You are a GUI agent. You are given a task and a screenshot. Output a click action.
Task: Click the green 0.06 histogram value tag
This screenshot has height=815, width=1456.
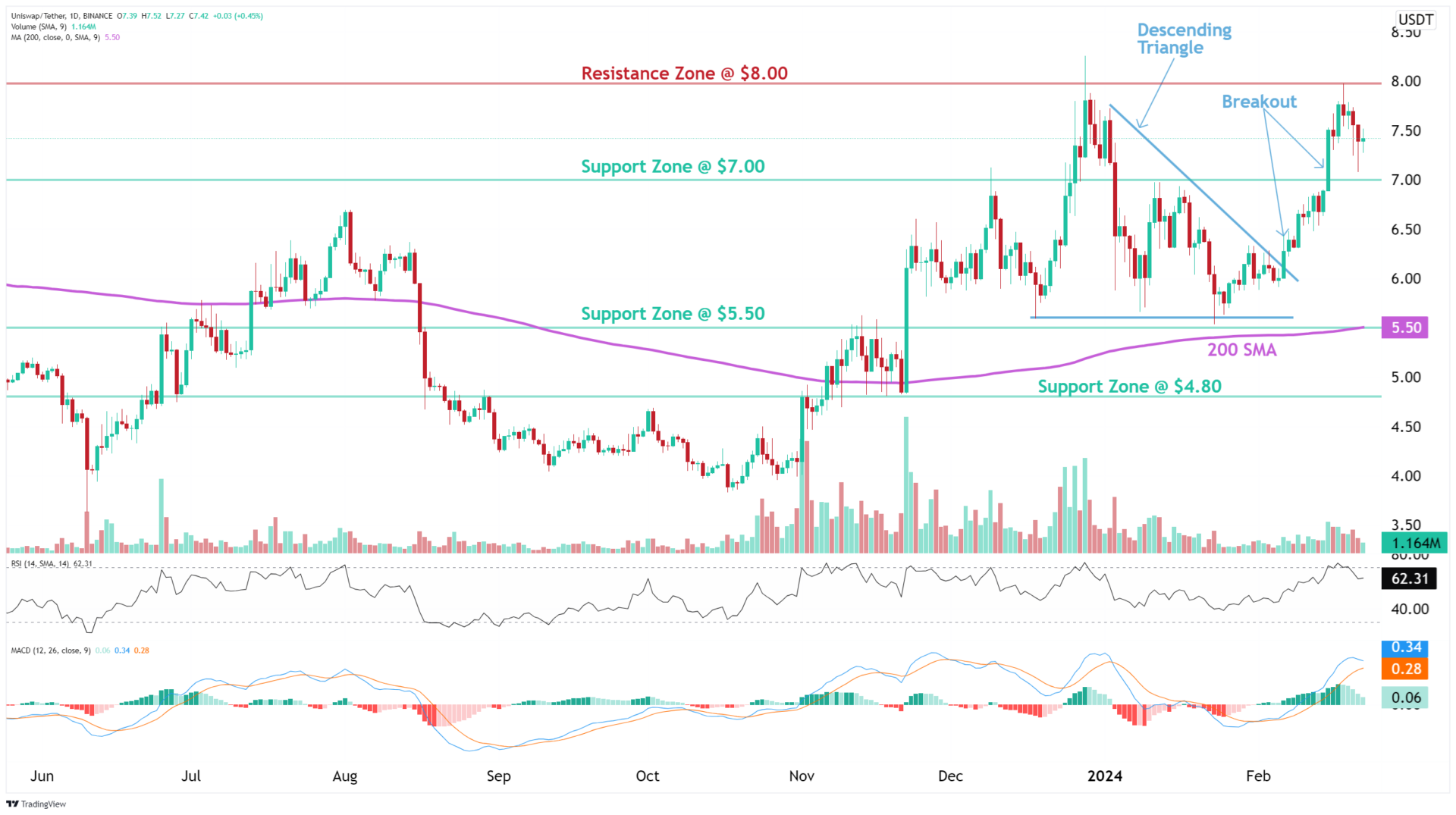pyautogui.click(x=1405, y=697)
